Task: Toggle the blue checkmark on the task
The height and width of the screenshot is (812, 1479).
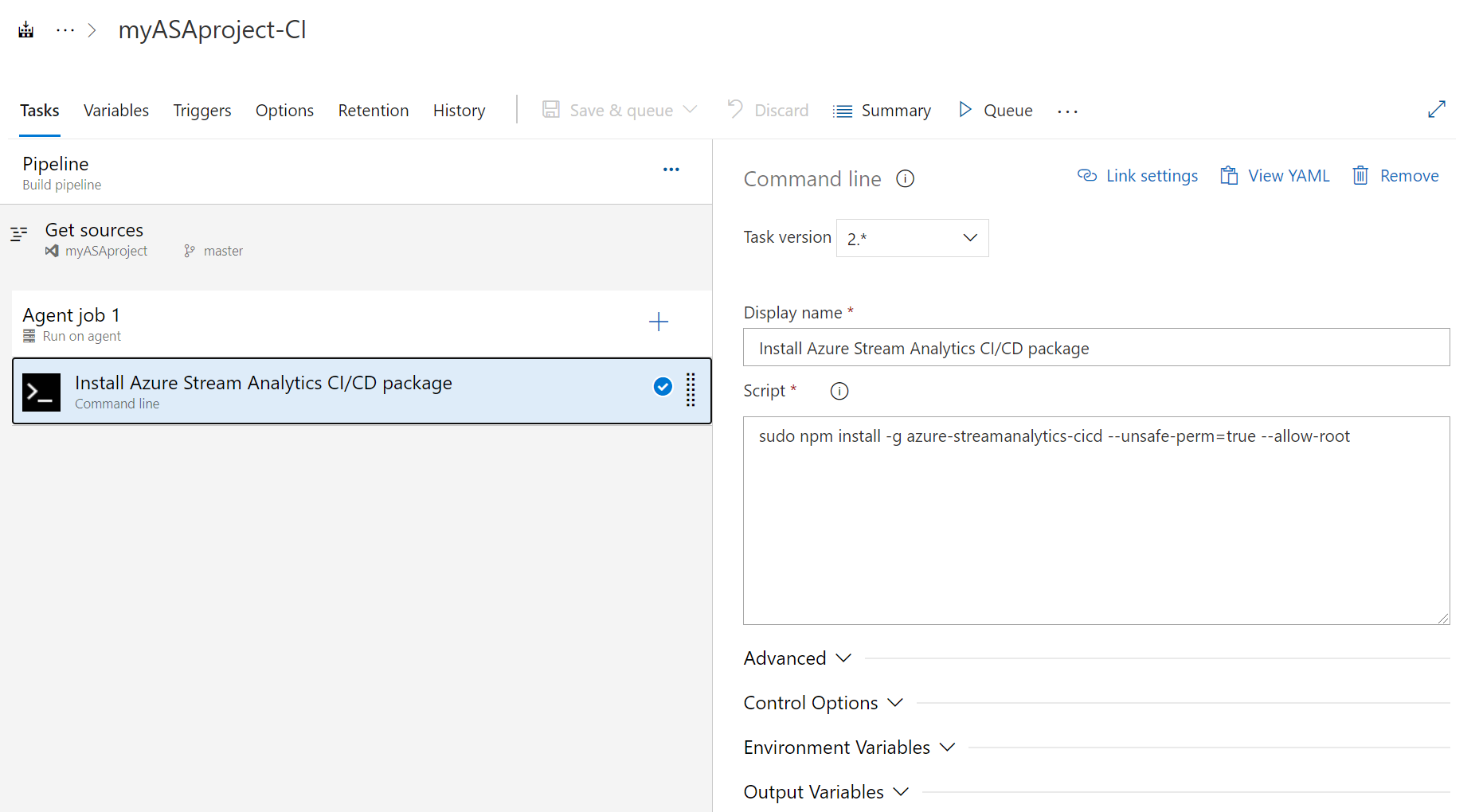Action: pos(663,387)
